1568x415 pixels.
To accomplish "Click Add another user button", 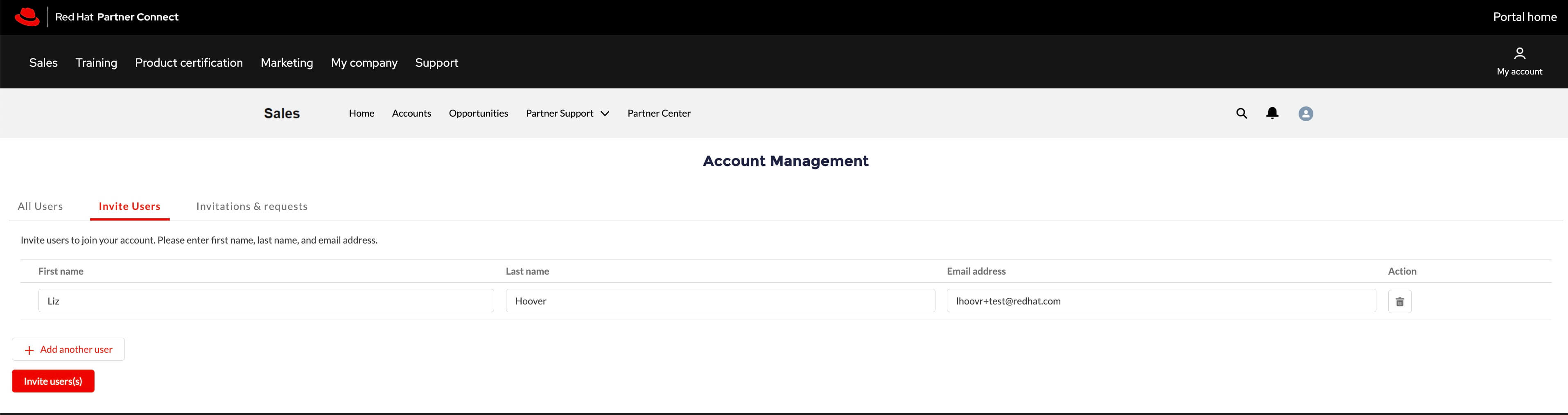I will pos(68,349).
